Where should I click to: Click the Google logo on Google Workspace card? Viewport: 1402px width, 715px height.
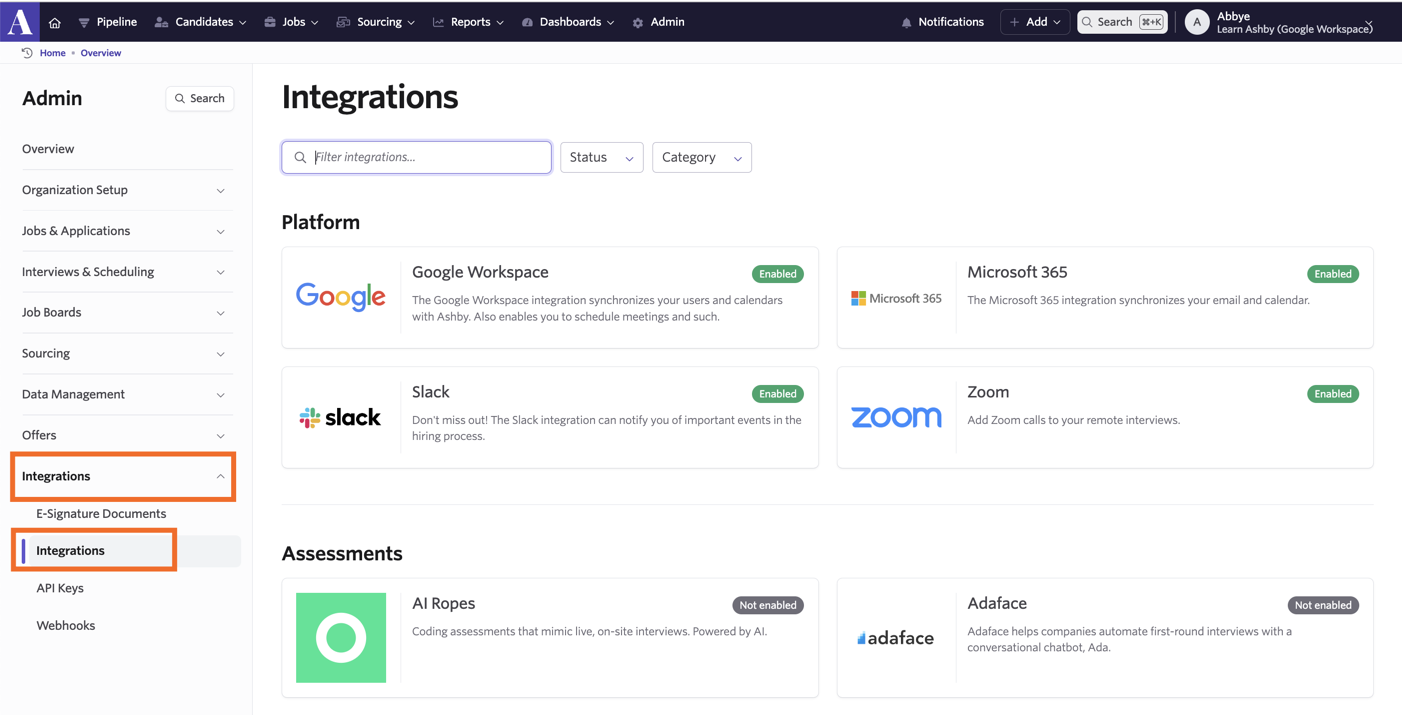pos(341,297)
